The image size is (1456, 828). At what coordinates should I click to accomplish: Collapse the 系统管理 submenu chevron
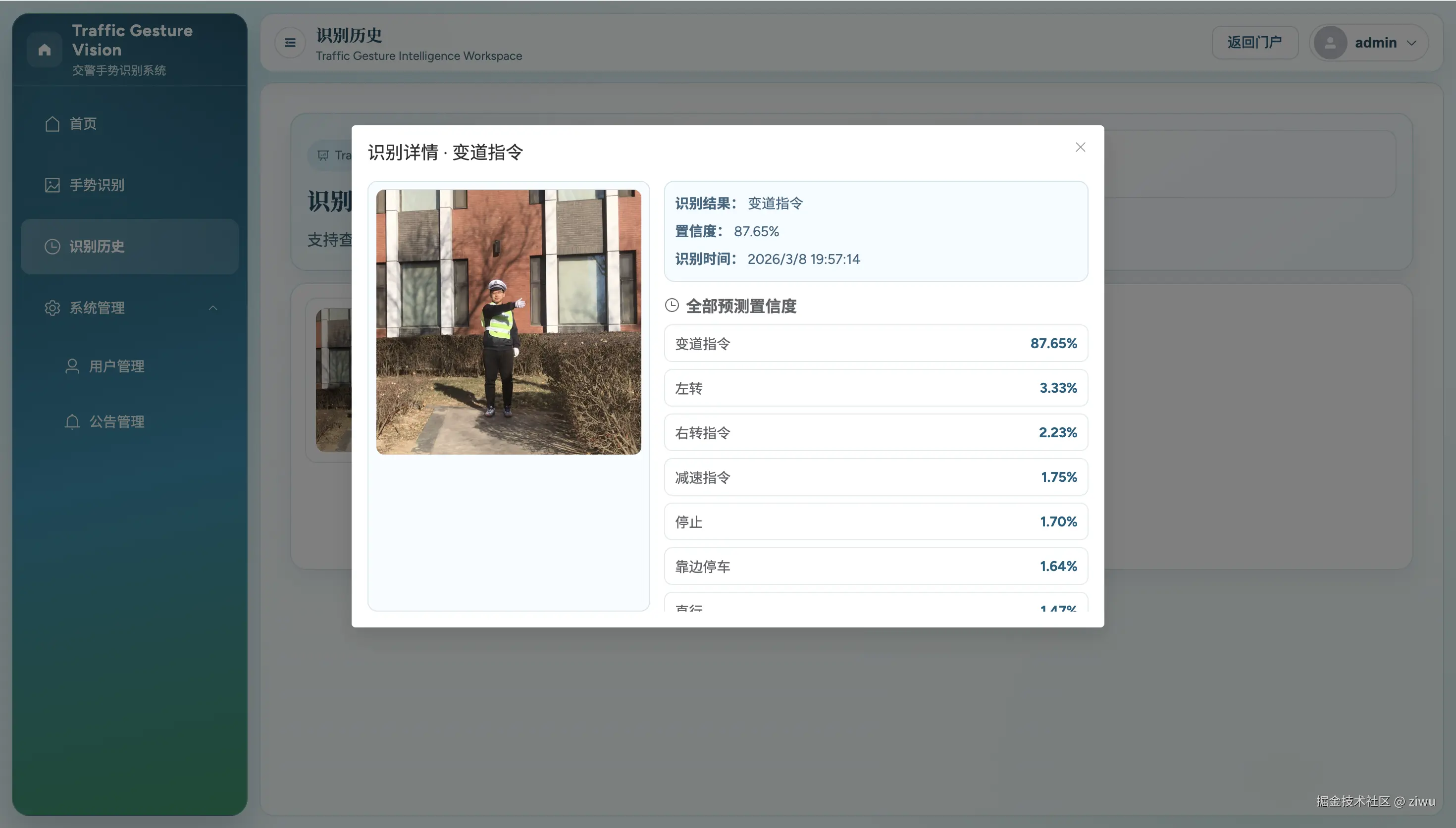click(213, 308)
